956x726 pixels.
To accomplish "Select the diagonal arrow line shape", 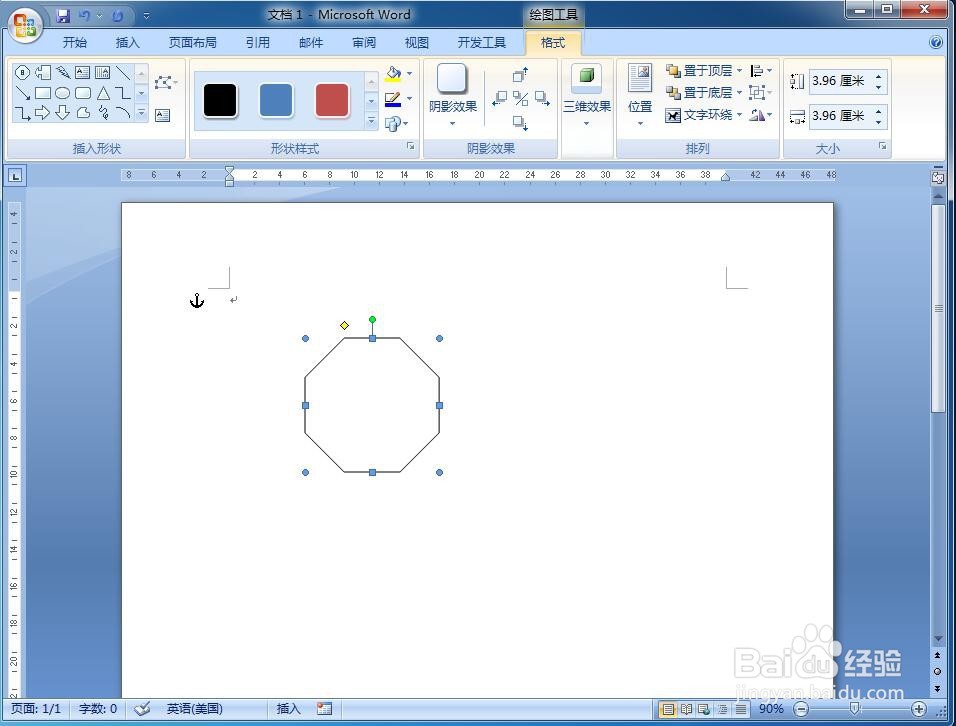I will click(x=22, y=93).
